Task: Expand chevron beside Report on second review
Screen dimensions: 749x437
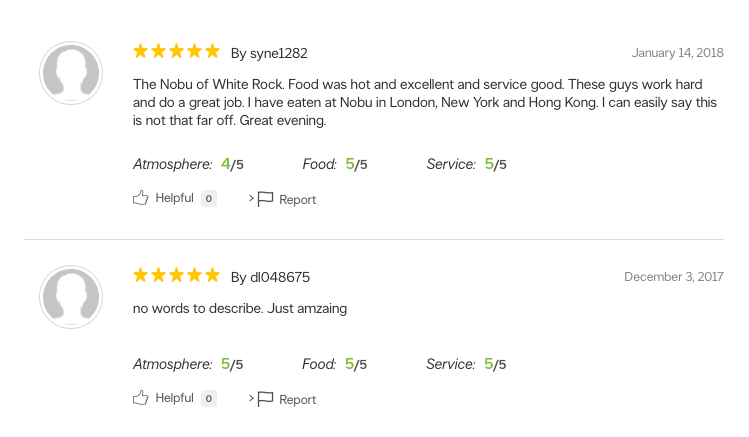Action: tap(251, 398)
